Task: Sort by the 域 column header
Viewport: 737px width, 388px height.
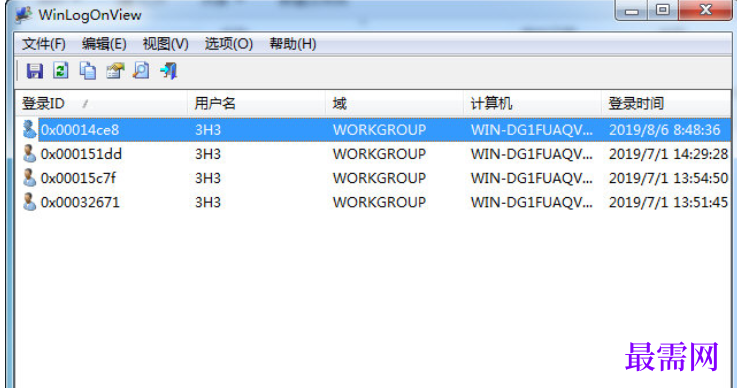Action: [394, 103]
